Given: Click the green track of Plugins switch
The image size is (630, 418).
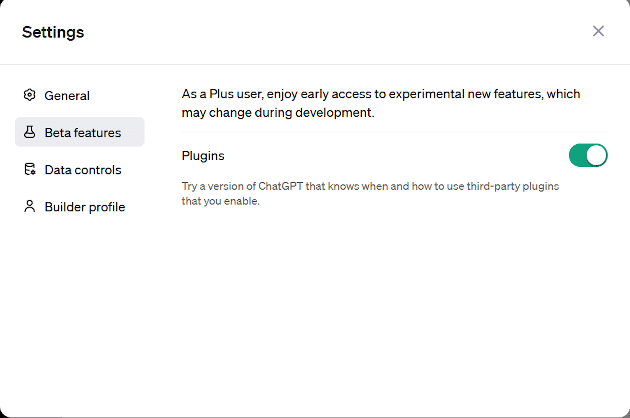Looking at the screenshot, I should click(578, 155).
